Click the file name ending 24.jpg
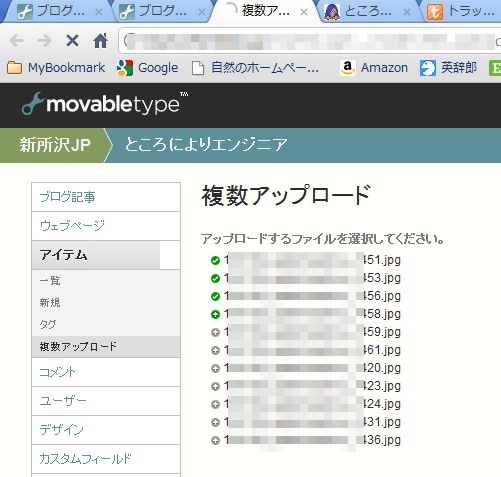Viewport: 501px width, 477px height. (312, 404)
